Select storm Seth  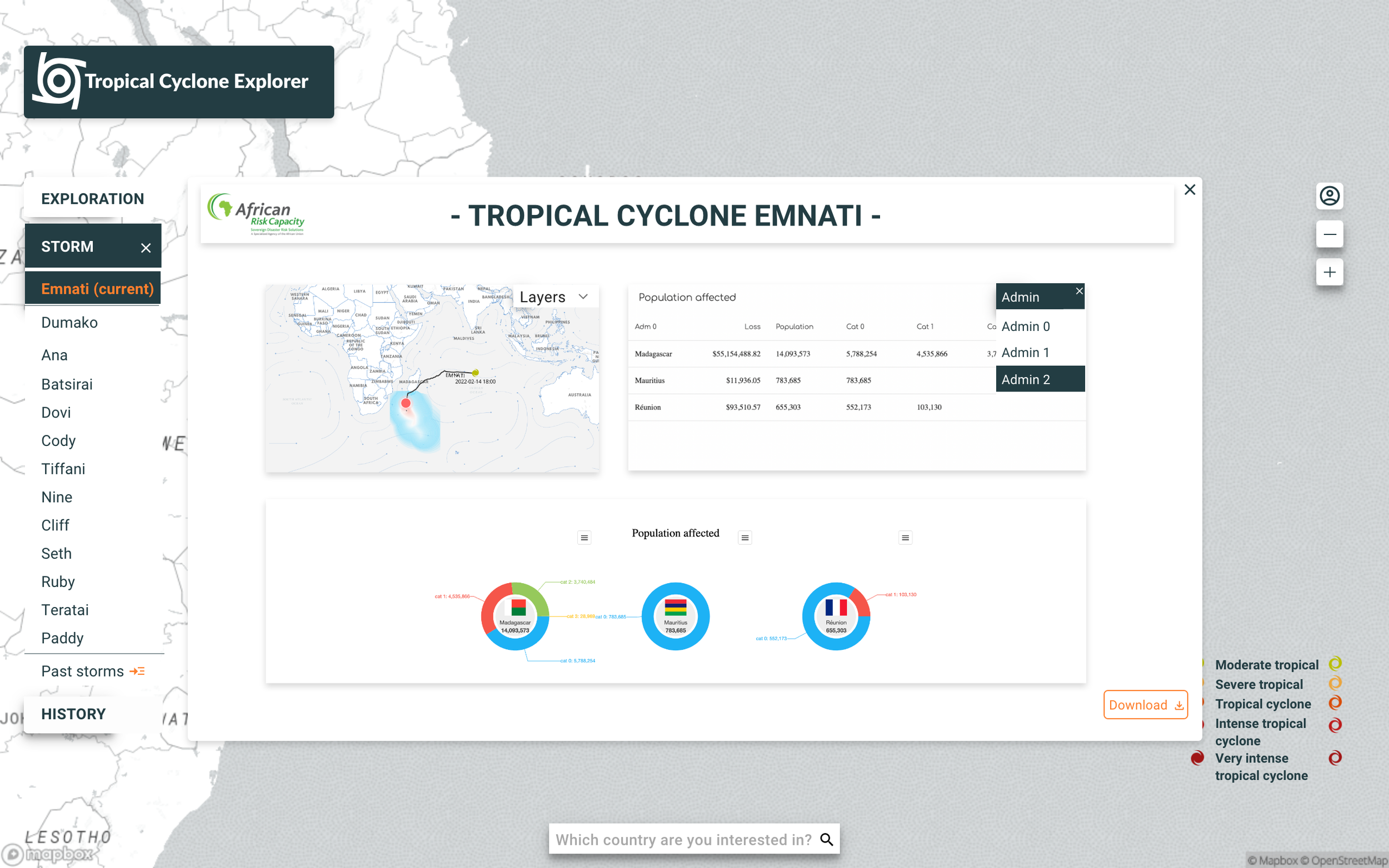(x=56, y=553)
